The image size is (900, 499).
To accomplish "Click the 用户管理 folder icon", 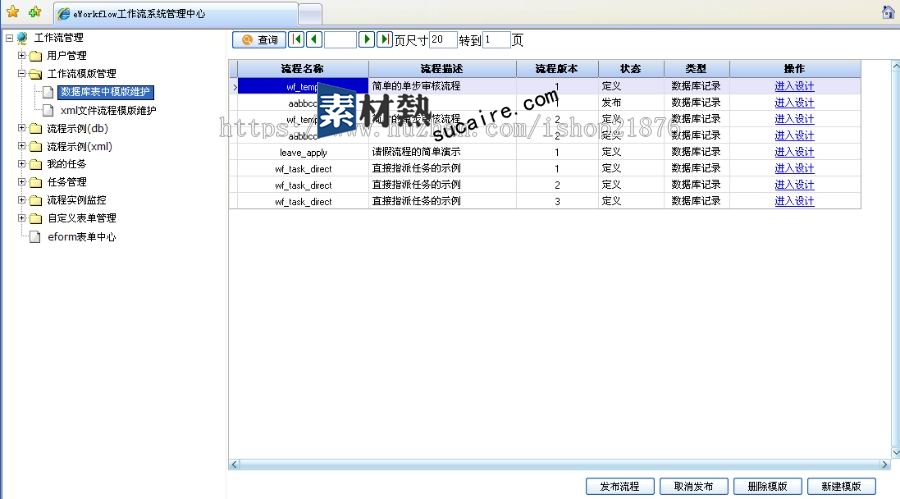I will click(x=36, y=56).
